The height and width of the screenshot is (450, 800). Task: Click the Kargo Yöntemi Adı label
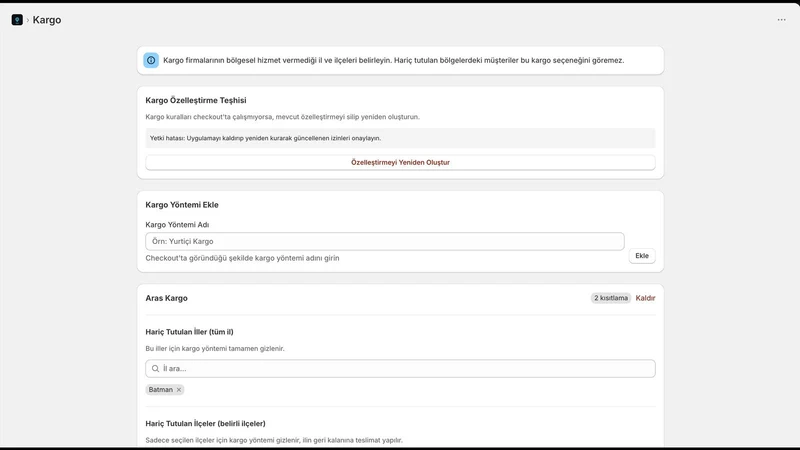[x=177, y=224]
